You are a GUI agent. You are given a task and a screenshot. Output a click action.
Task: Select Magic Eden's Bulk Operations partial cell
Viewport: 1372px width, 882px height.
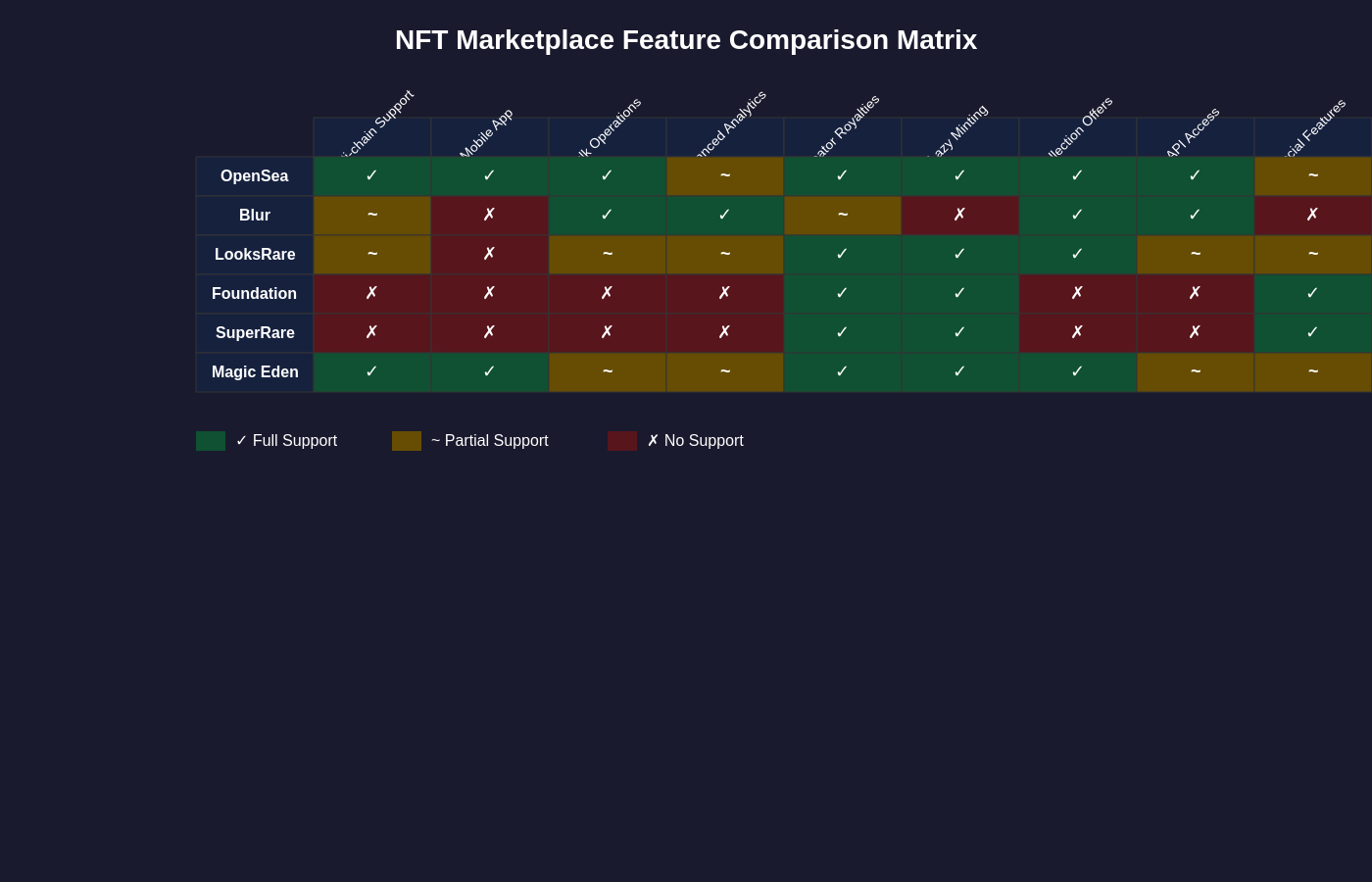(x=608, y=372)
